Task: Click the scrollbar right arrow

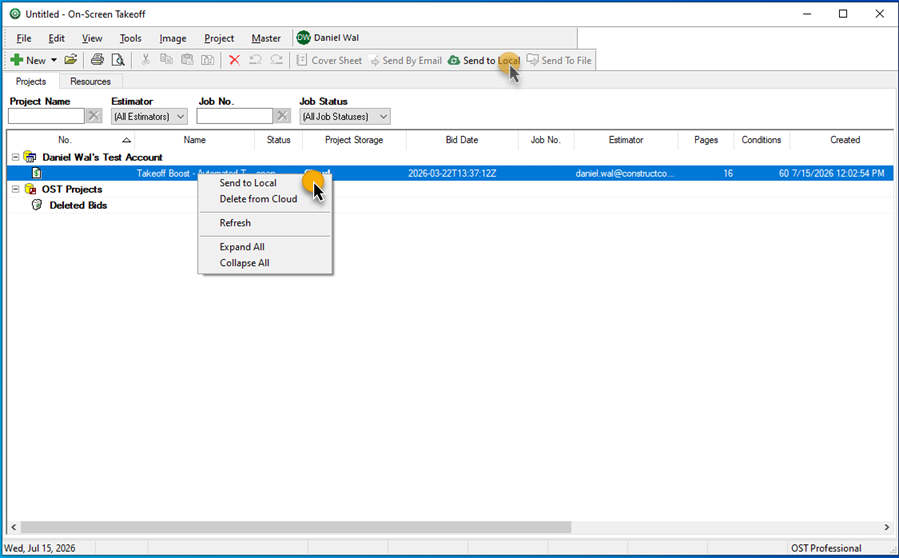Action: 887,527
